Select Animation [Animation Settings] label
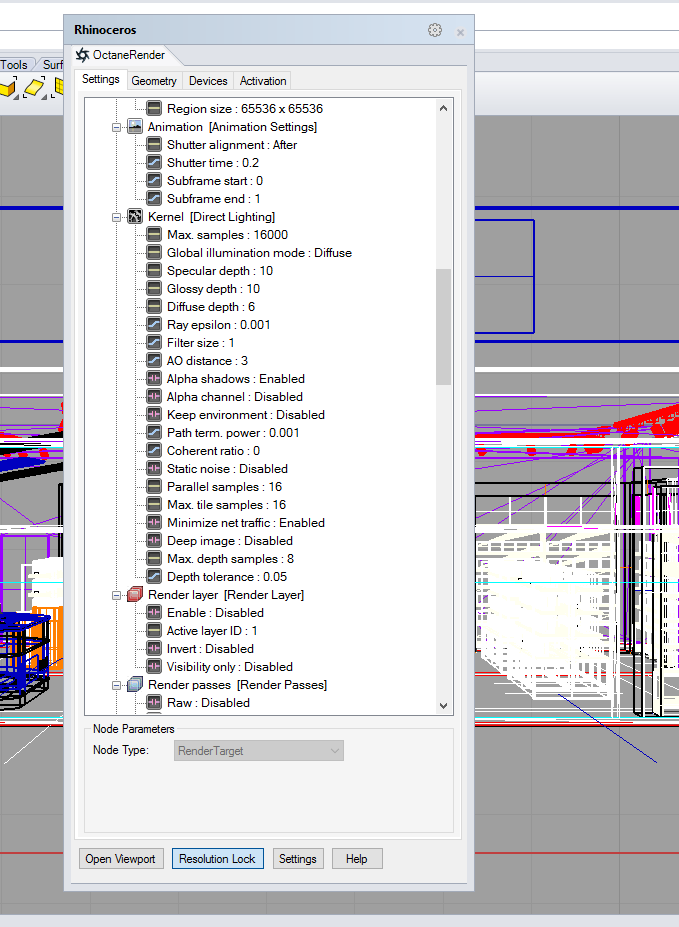The height and width of the screenshot is (927, 679). point(232,127)
